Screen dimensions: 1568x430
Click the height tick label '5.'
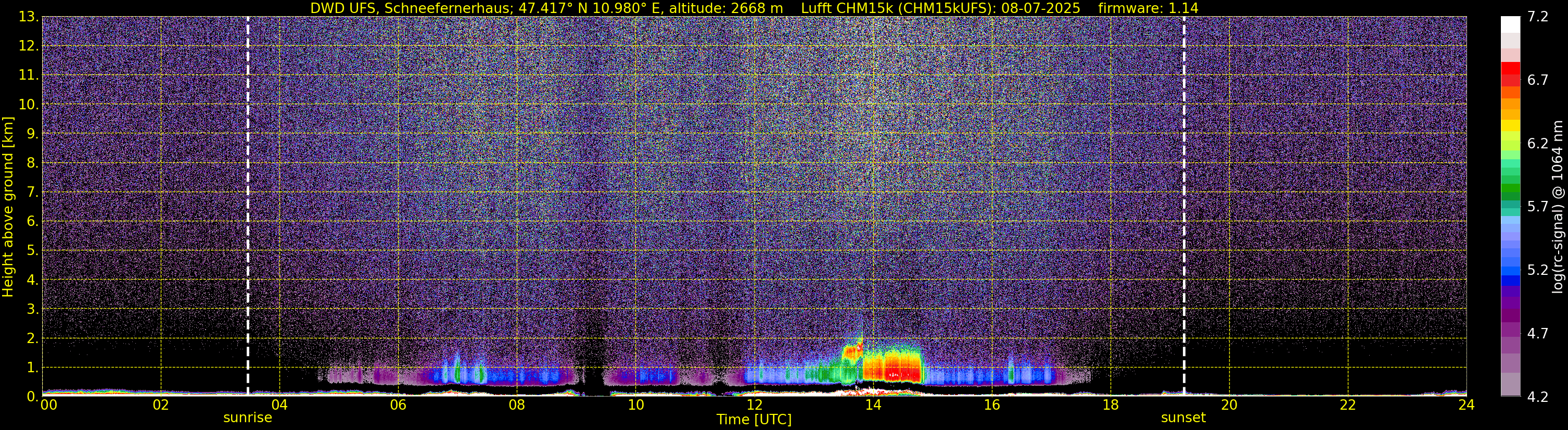pos(32,251)
